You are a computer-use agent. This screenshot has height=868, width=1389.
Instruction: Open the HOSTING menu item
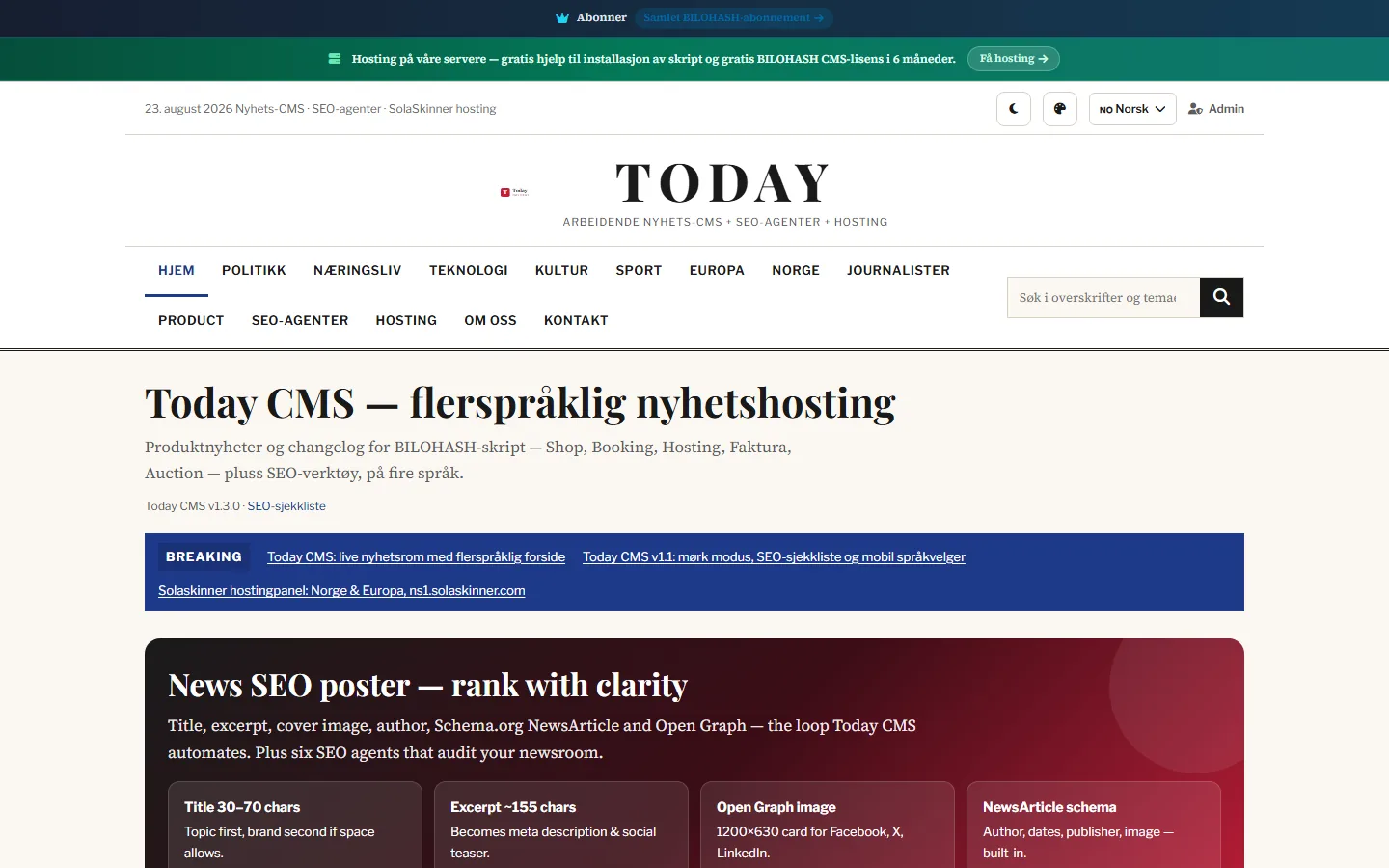coord(406,321)
